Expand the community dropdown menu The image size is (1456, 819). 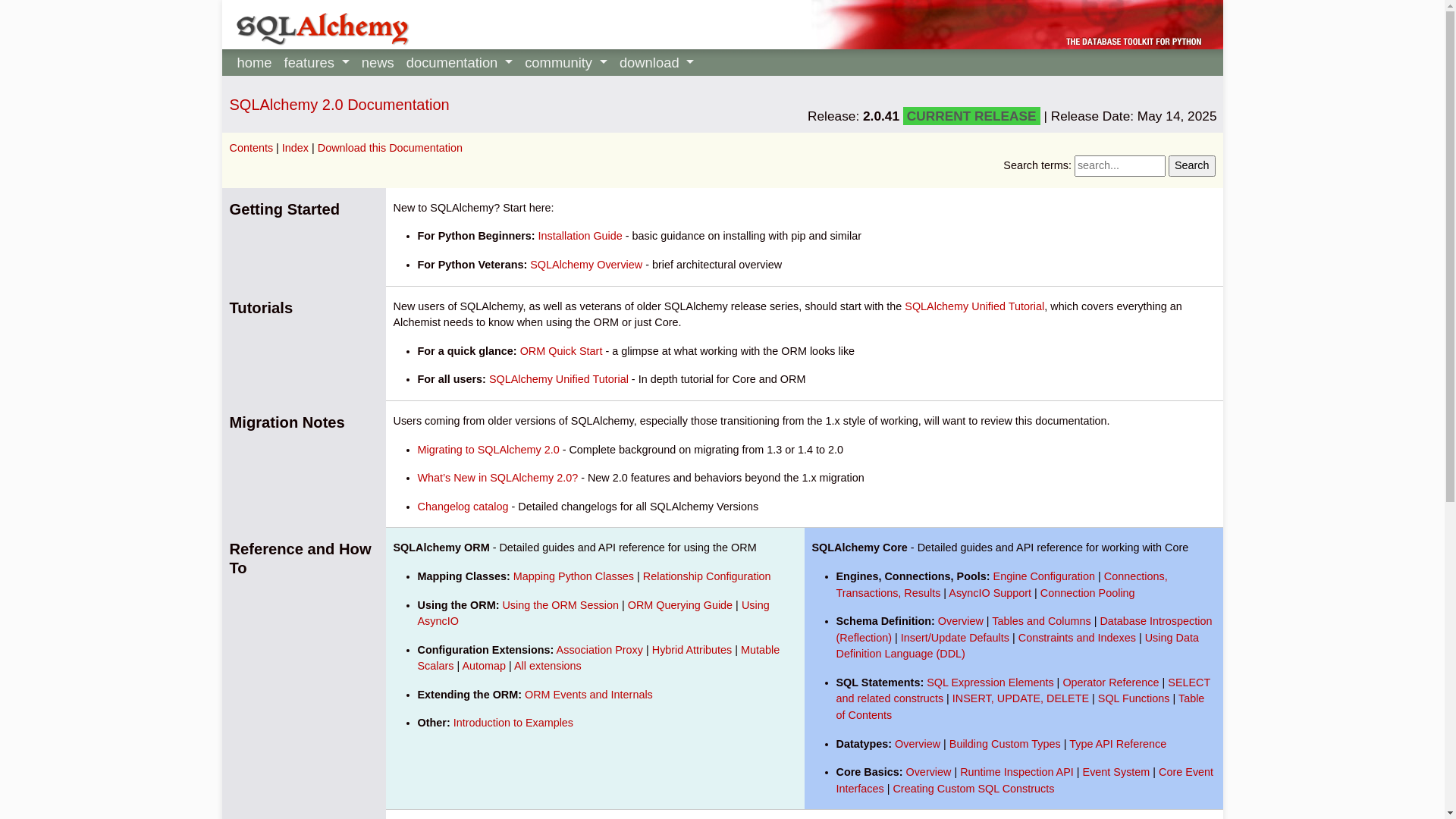(566, 63)
